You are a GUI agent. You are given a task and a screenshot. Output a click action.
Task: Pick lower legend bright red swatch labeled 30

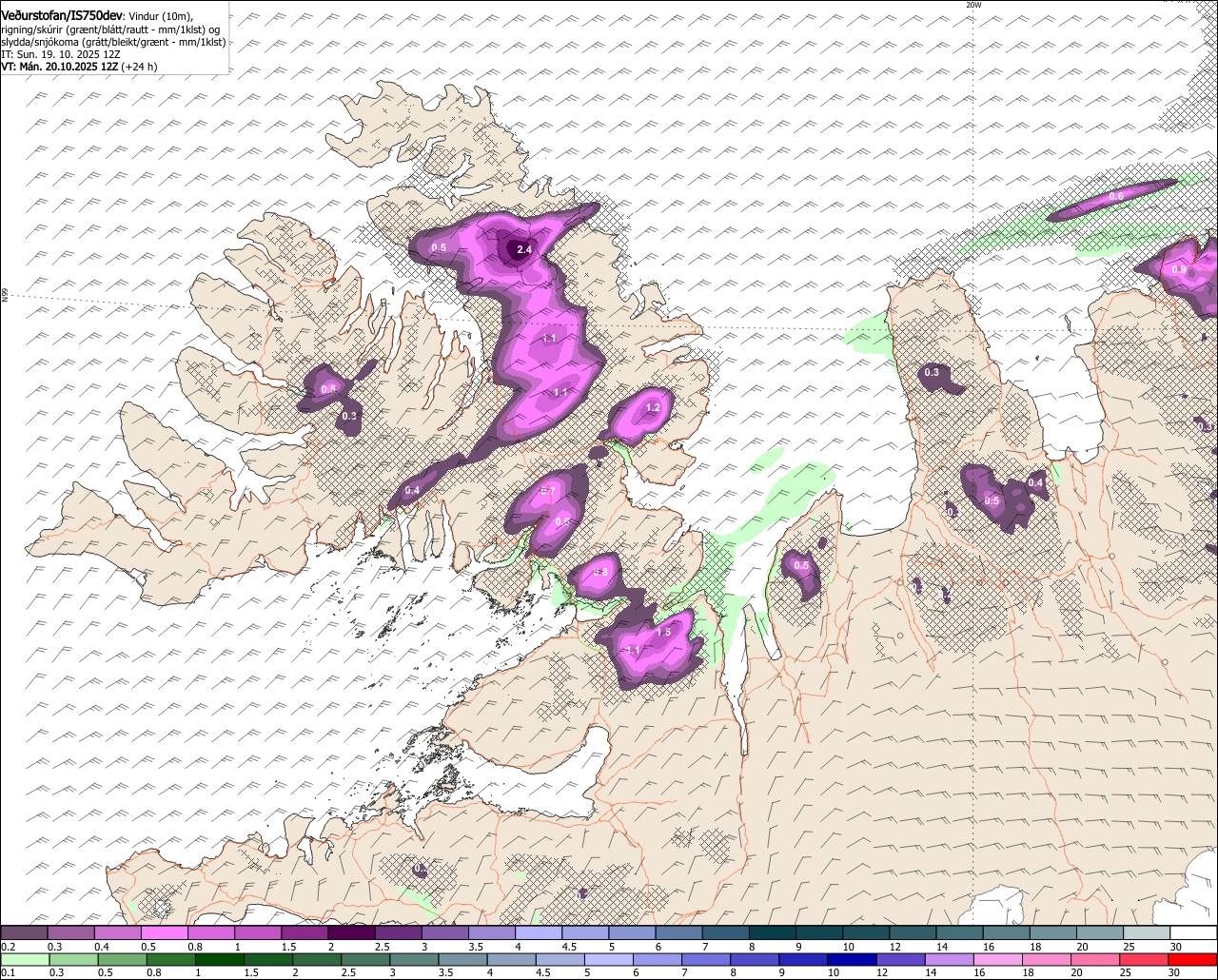(x=1193, y=959)
